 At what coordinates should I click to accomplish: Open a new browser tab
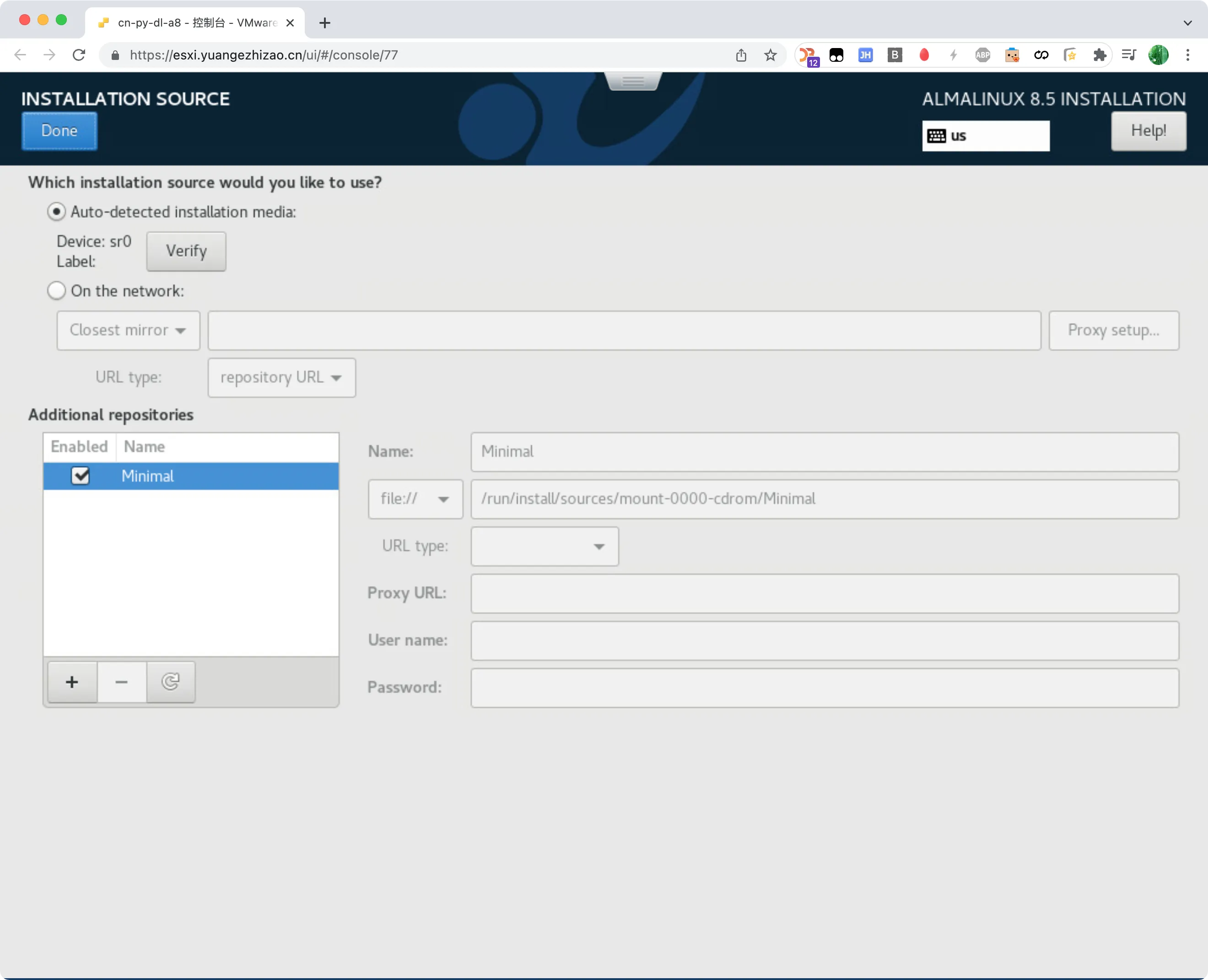pyautogui.click(x=324, y=22)
